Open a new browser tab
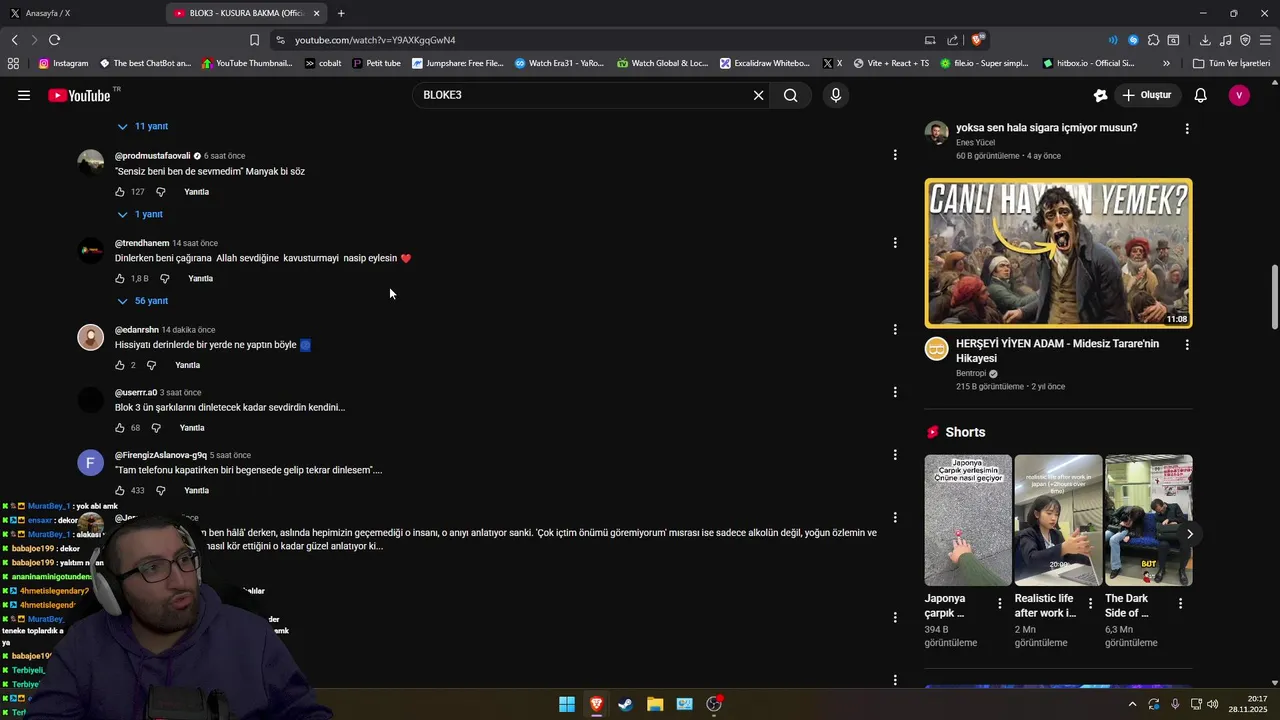This screenshot has width=1280, height=720. coord(341,13)
